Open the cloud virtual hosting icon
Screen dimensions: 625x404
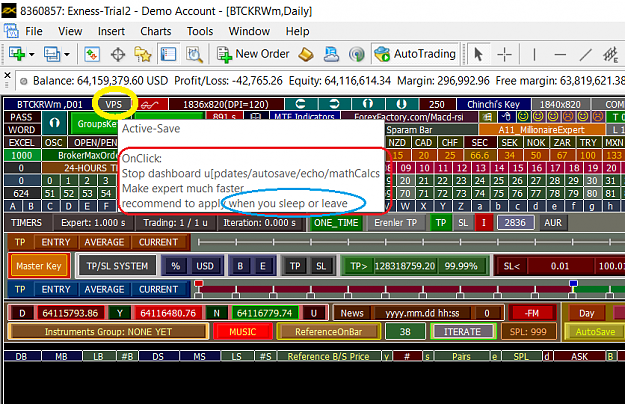[x=331, y=54]
